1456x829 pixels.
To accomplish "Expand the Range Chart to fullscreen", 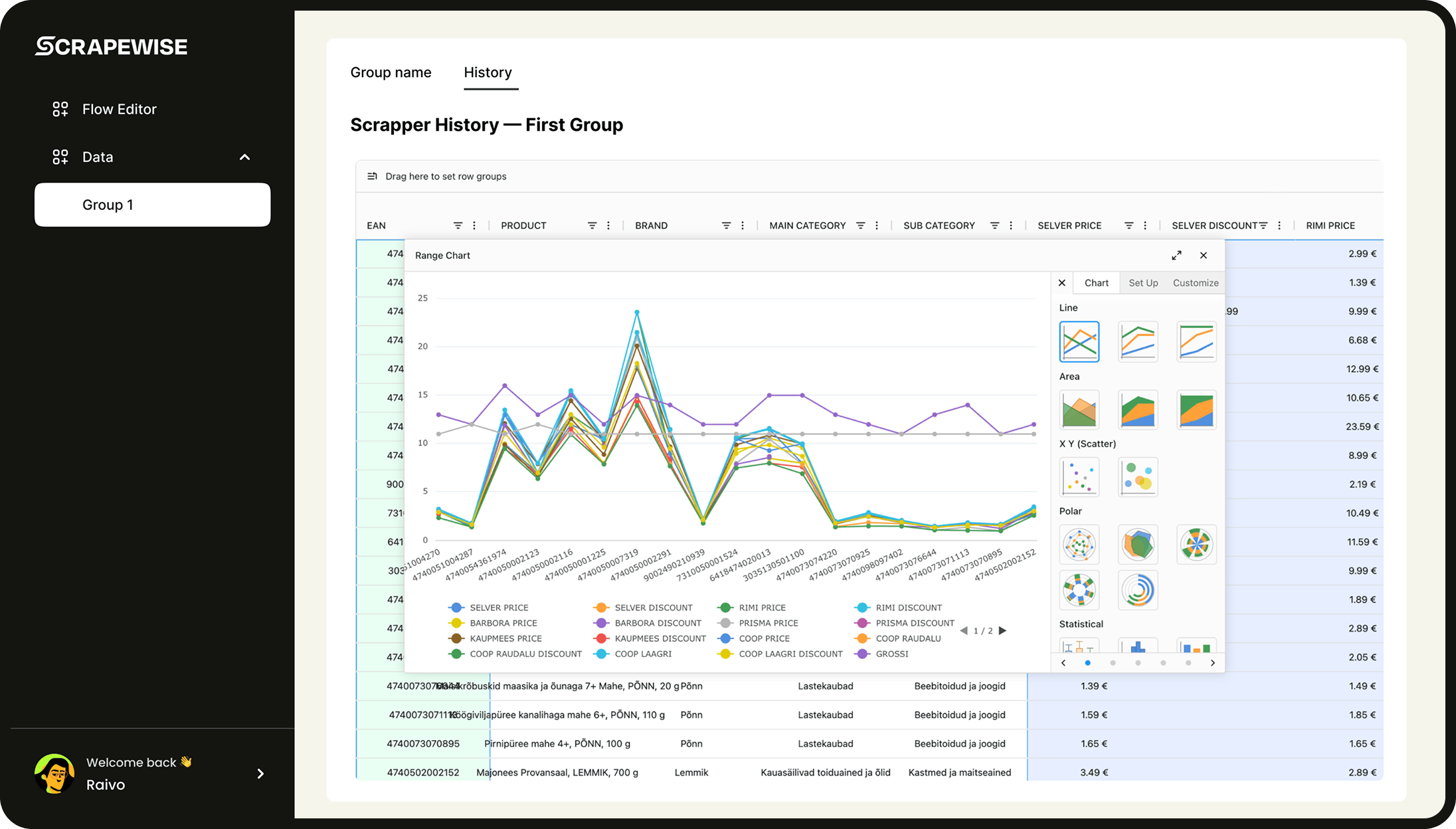I will click(x=1176, y=255).
